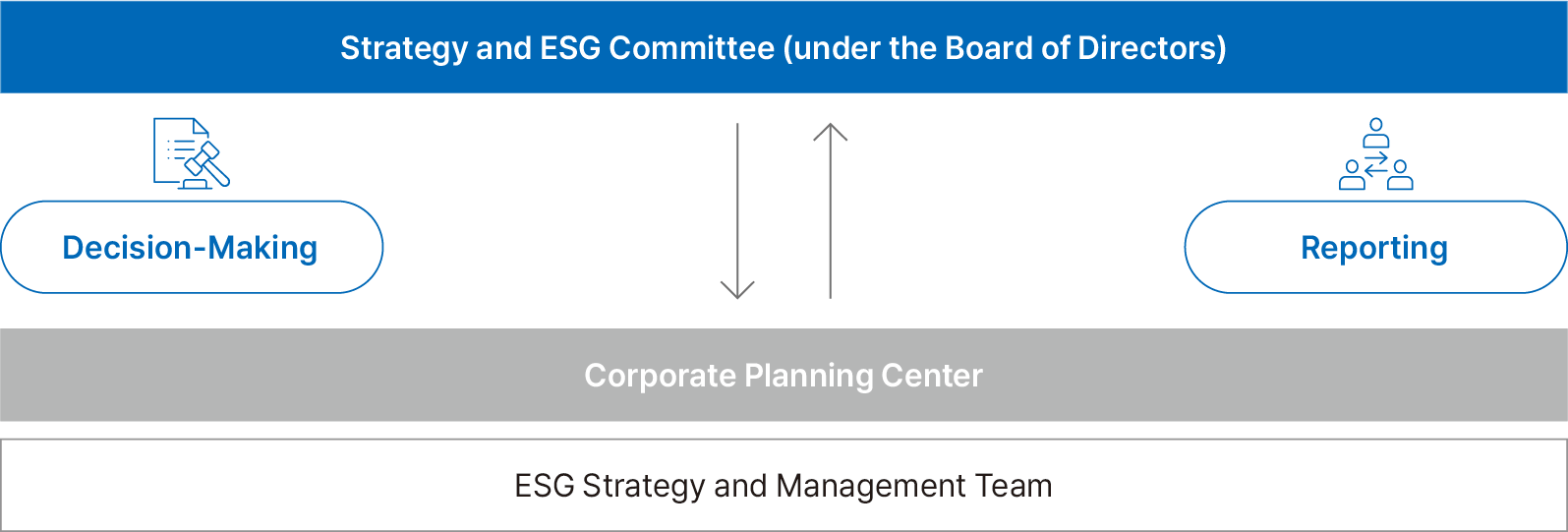This screenshot has width=1568, height=532.
Task: Open the Reporting pill button
Action: (1375, 247)
